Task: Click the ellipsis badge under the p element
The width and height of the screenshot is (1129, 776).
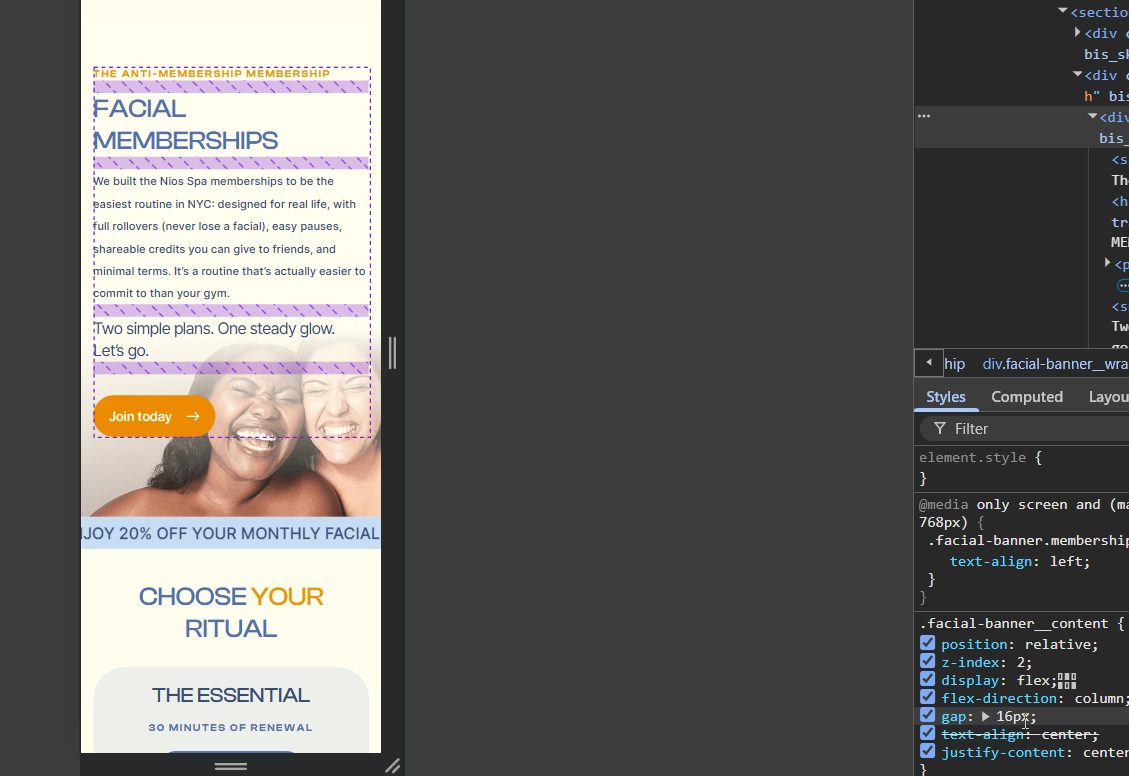Action: [1123, 286]
